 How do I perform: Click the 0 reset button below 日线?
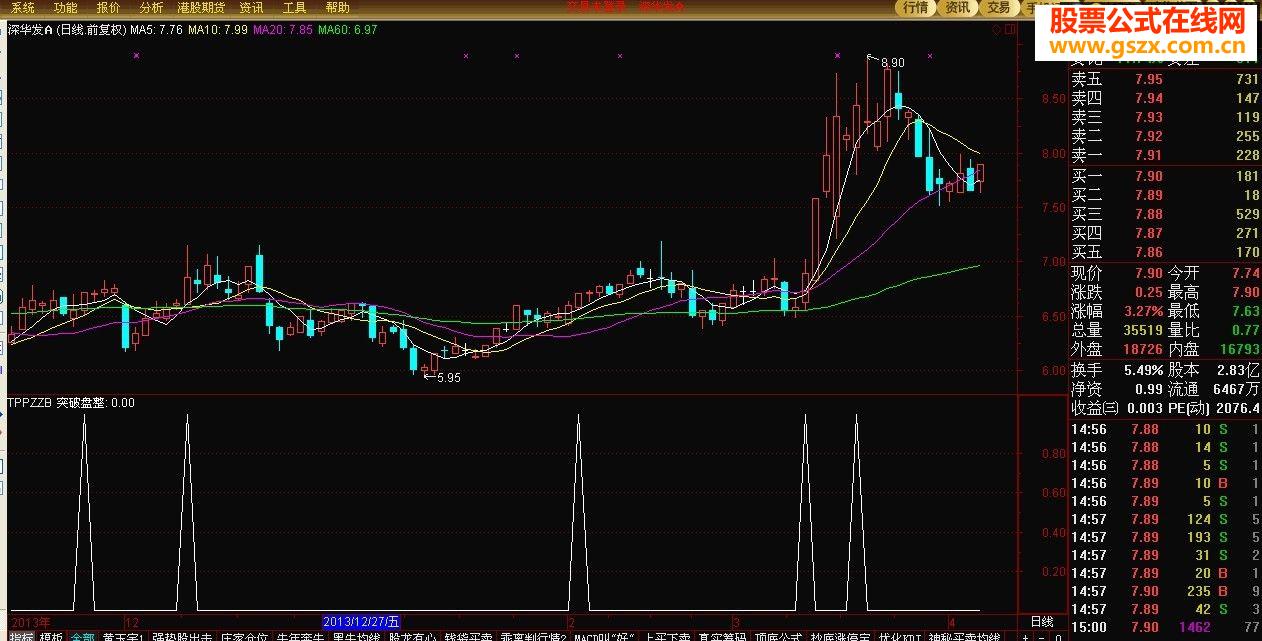[x=1057, y=636]
